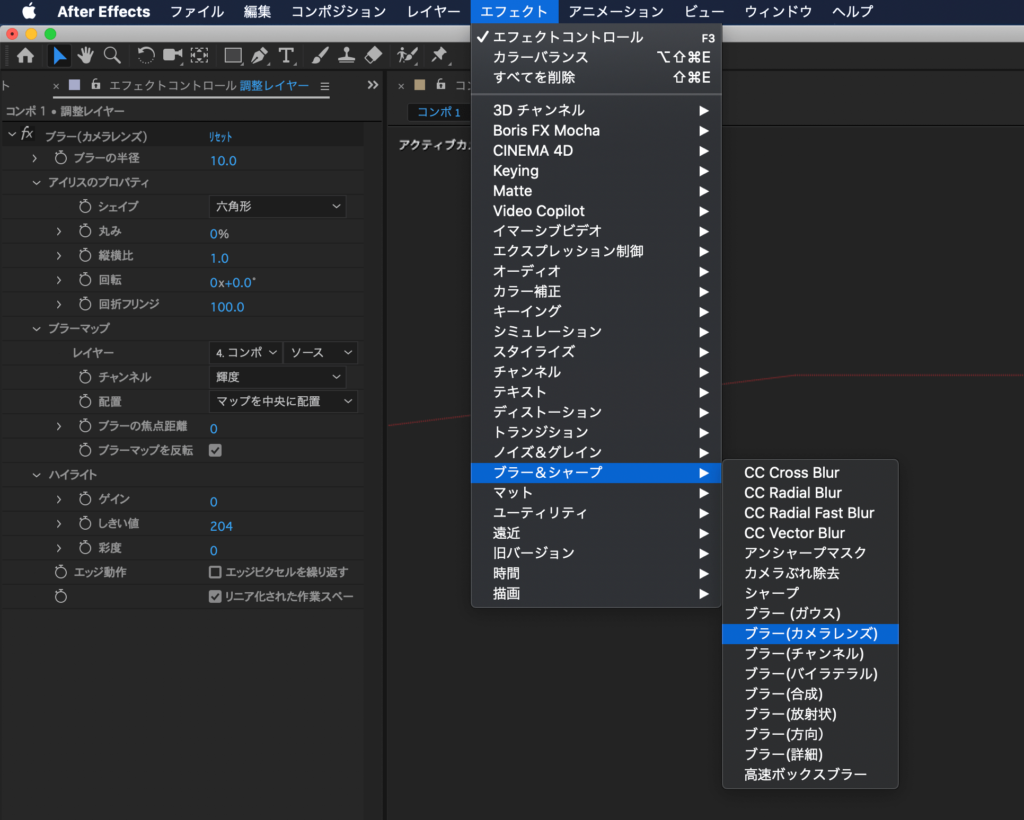The width and height of the screenshot is (1024, 820).
Task: Toggle stopwatch for 丸み
Action: (85, 231)
